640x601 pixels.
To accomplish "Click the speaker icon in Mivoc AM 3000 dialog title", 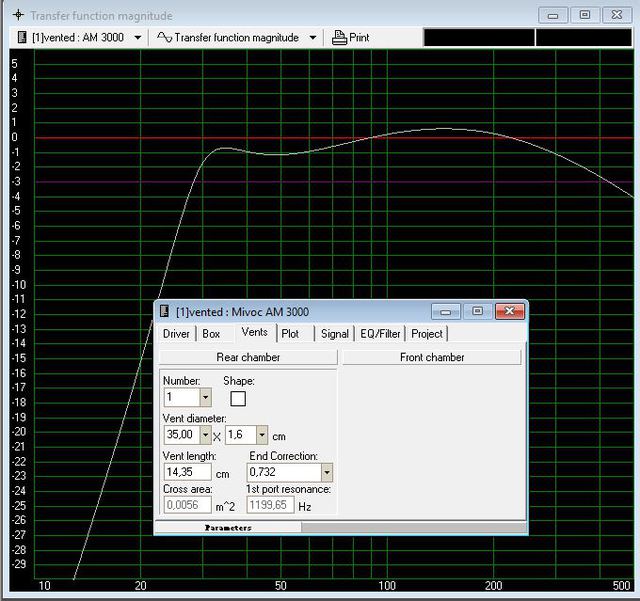I will tap(164, 311).
